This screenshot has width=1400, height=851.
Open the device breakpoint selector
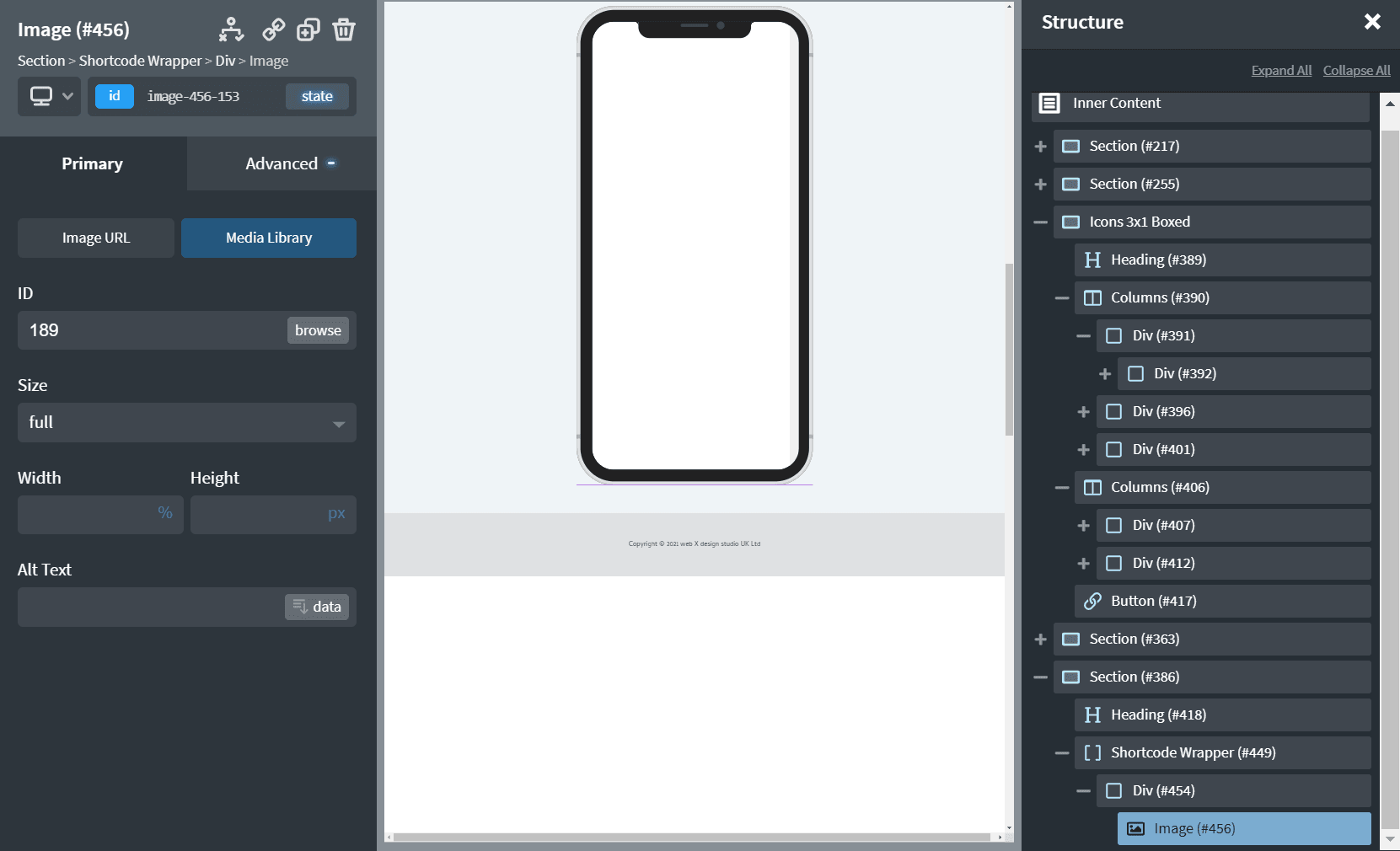pos(50,96)
